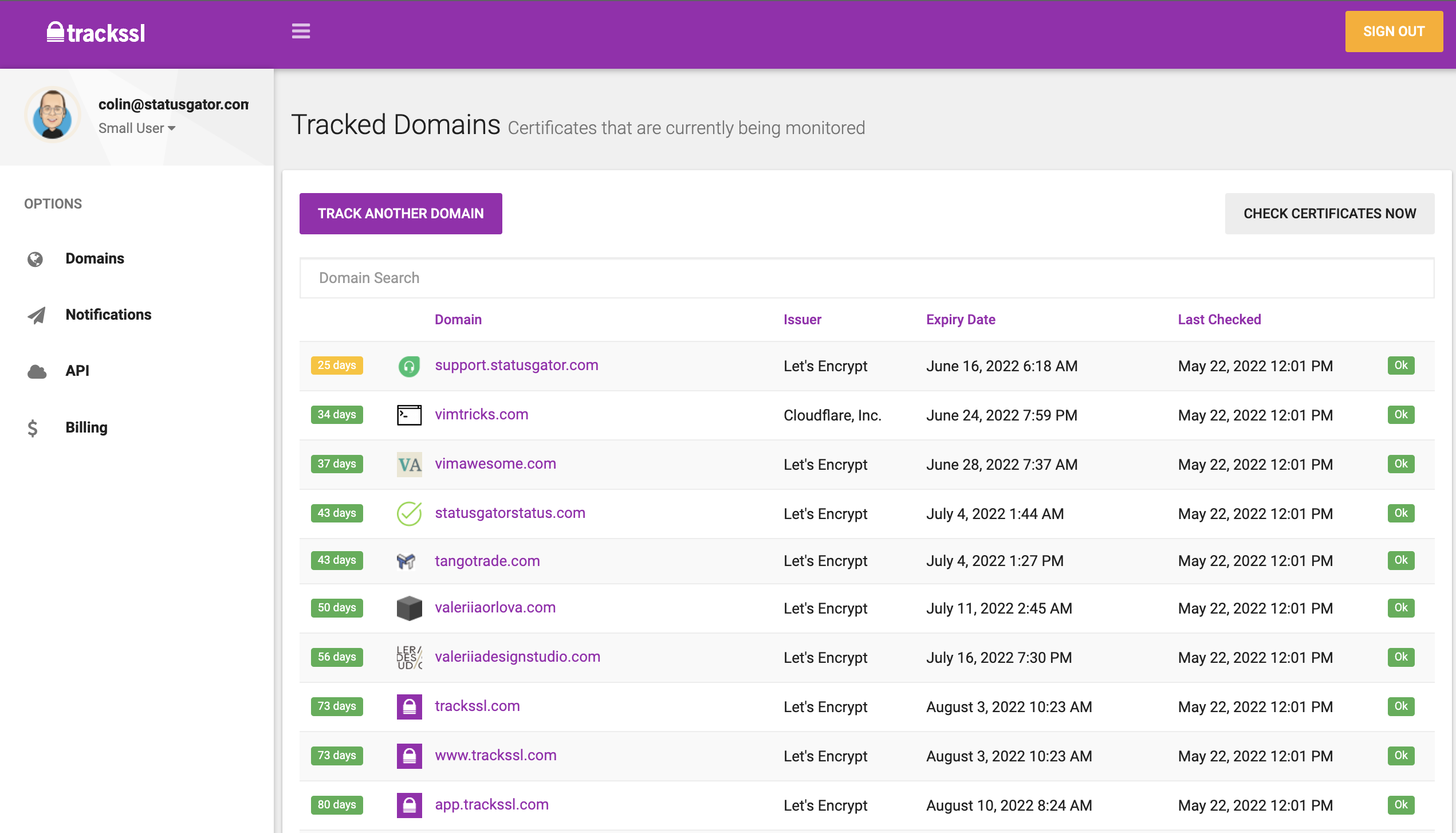Sort the table by Expiry Date

point(960,319)
